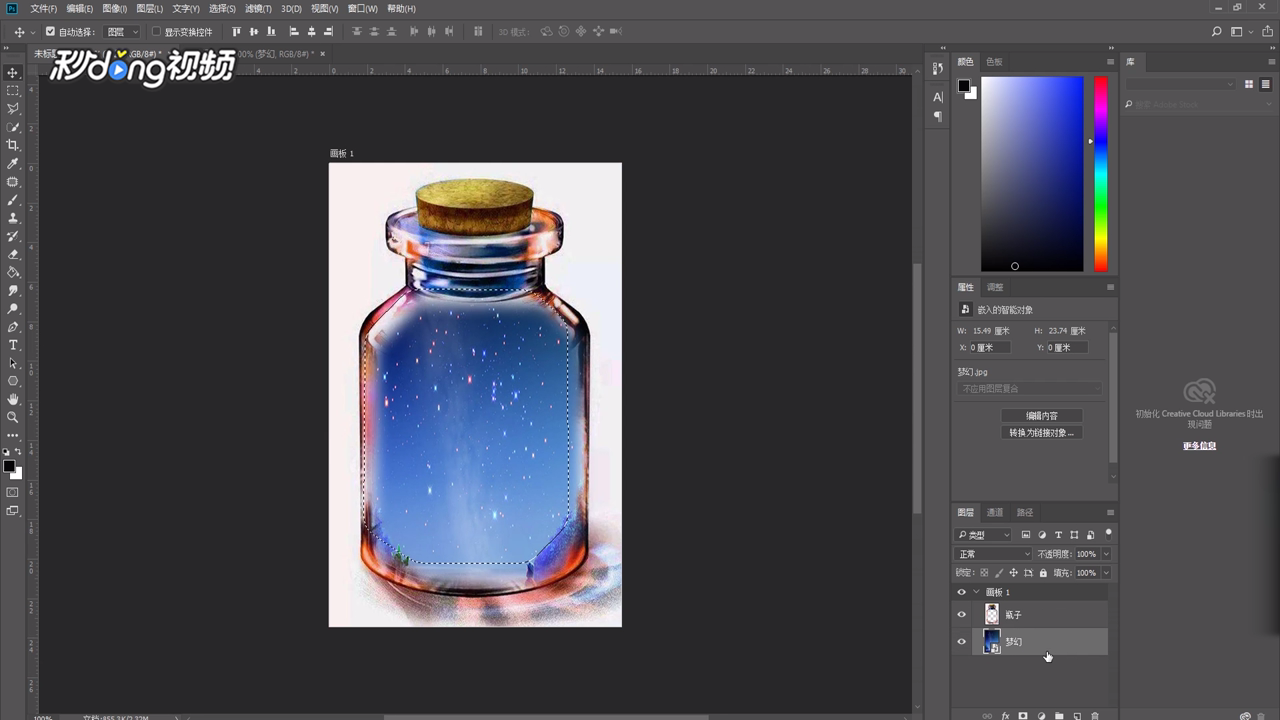Screen dimensions: 1280x720
Task: Select the Eyedropper tool in toolbar
Action: click(13, 163)
